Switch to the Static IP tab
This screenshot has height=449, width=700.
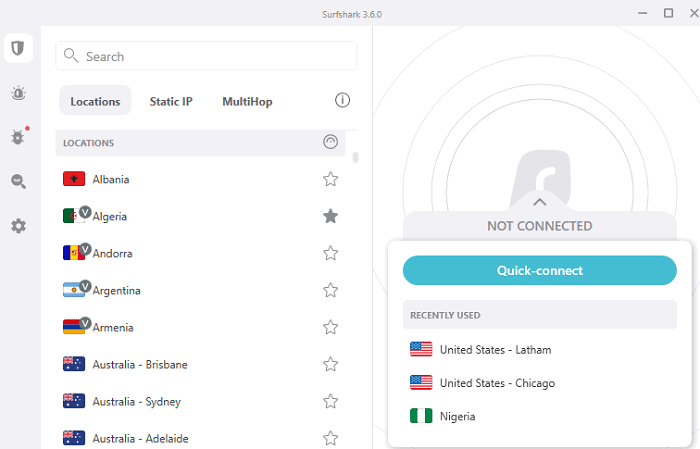(x=171, y=101)
